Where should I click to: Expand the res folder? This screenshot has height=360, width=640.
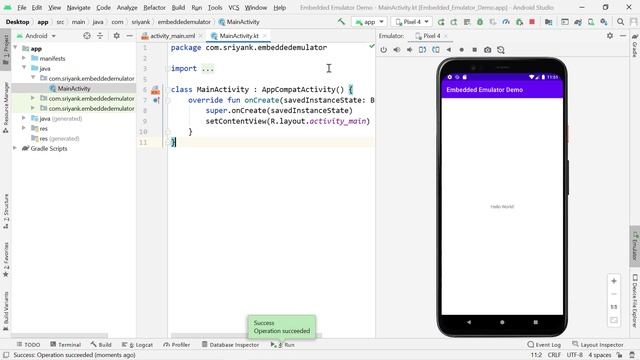(24, 128)
